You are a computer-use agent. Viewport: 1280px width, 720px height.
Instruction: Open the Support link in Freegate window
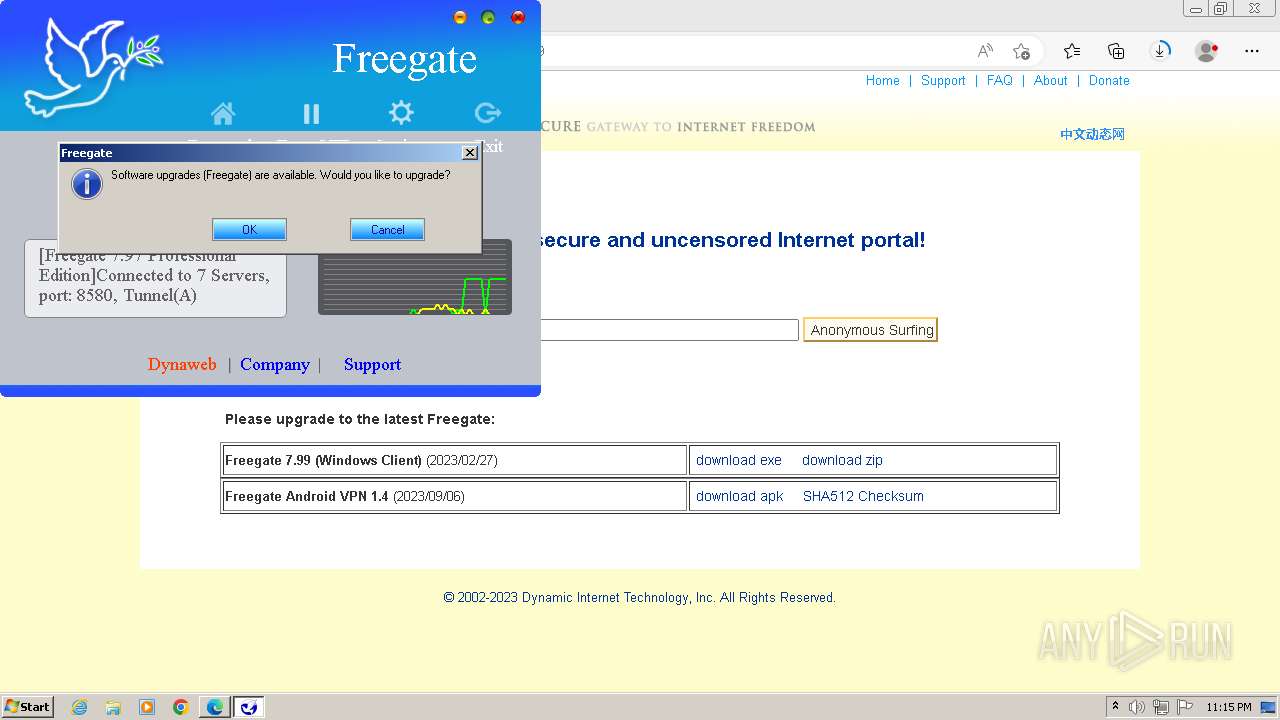pos(372,365)
